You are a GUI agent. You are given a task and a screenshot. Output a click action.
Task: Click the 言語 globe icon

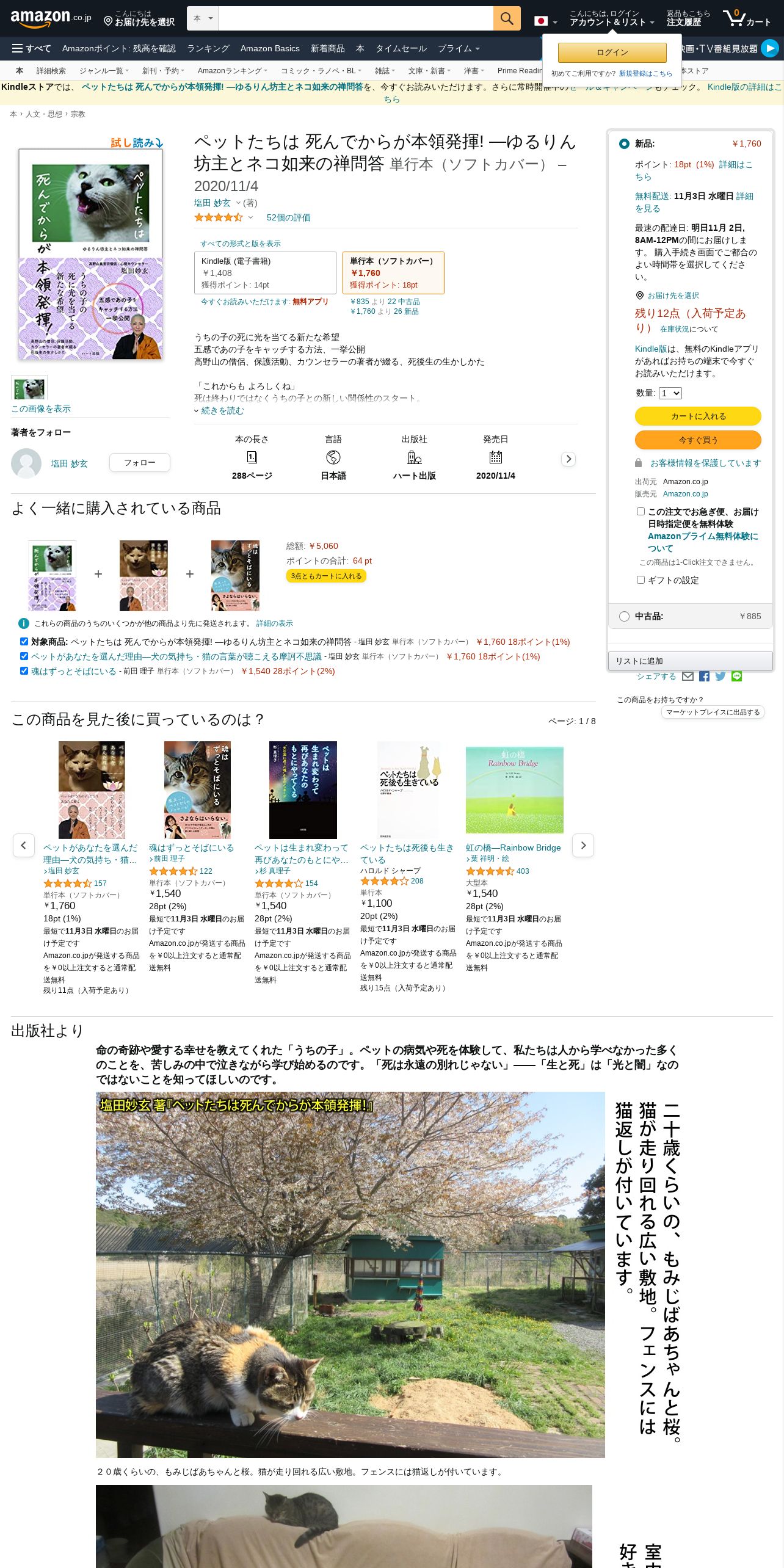tap(333, 457)
